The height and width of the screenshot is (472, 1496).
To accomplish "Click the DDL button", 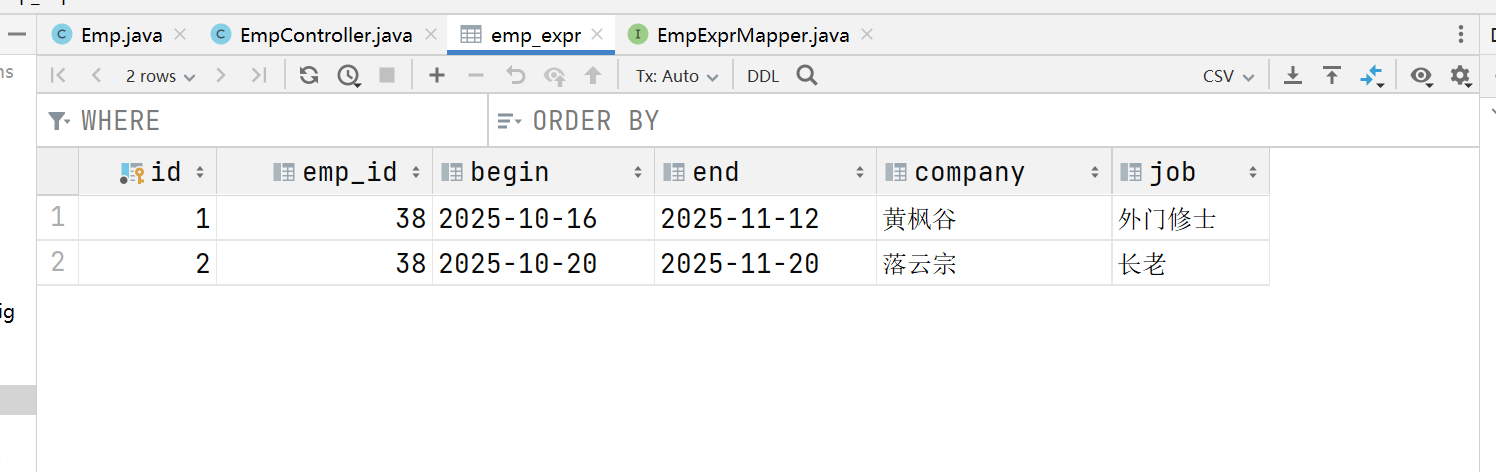I will pos(763,76).
